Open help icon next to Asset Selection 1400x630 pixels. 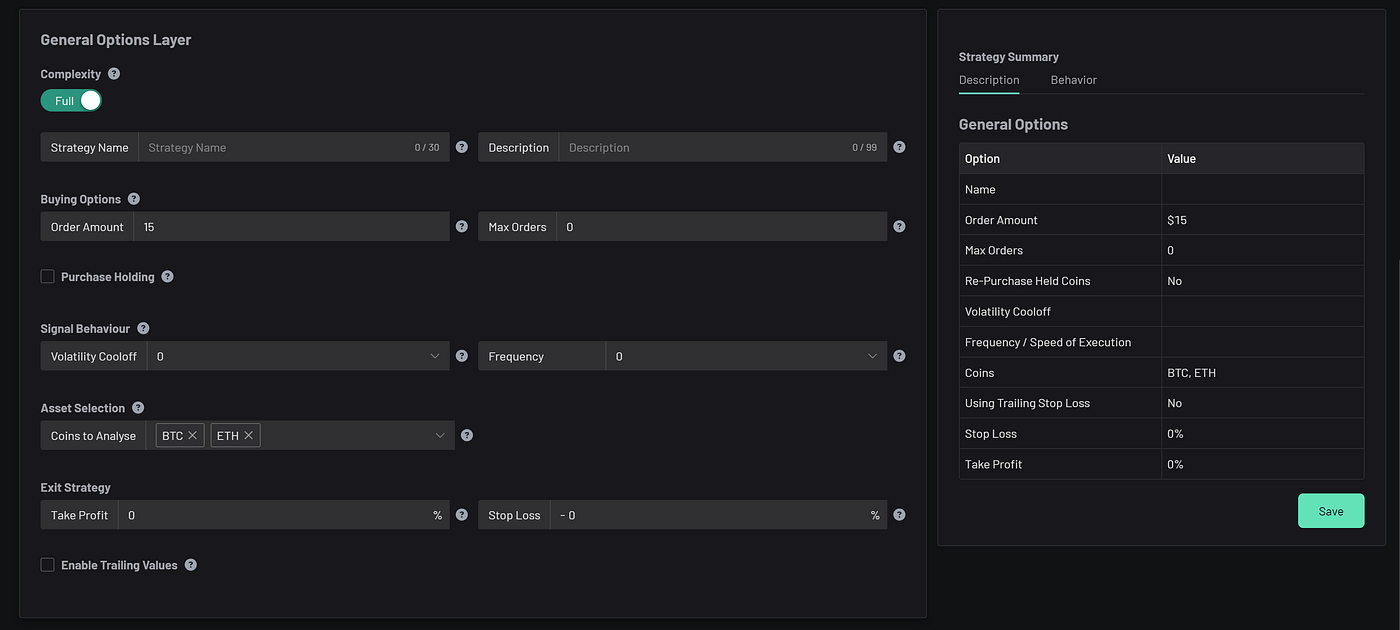tap(138, 408)
